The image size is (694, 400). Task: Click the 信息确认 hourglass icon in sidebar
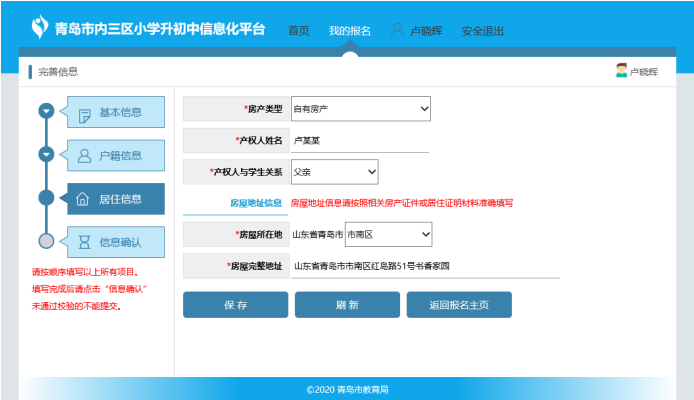click(85, 242)
